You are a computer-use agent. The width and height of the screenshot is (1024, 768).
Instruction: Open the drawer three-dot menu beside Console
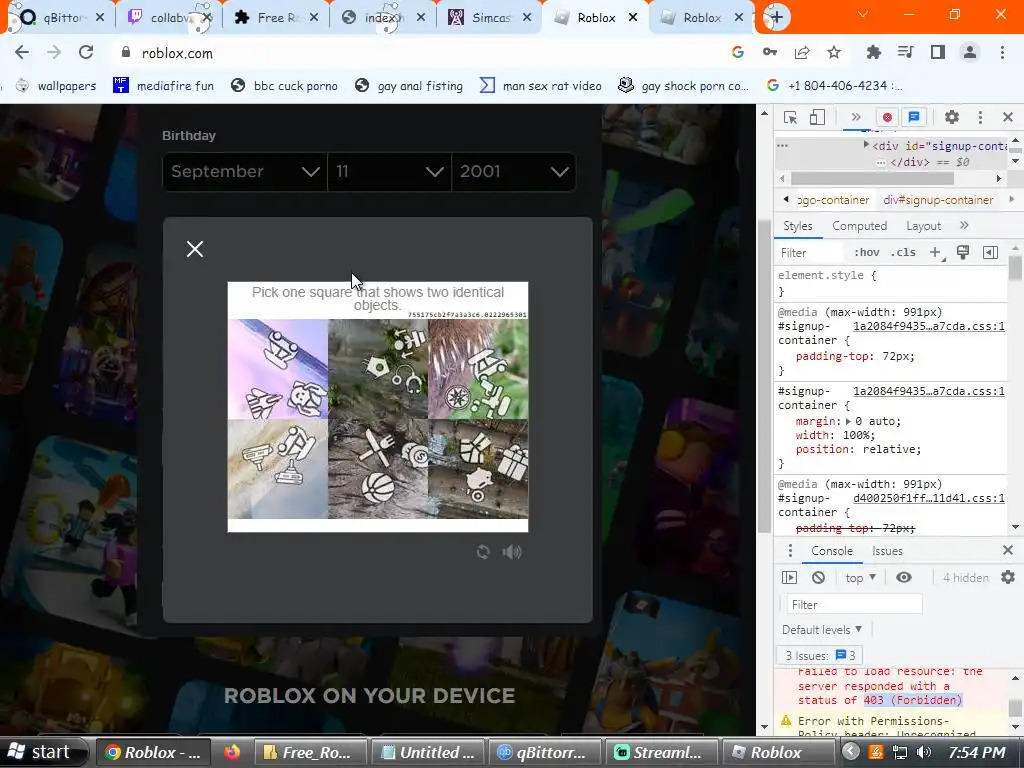[790, 551]
